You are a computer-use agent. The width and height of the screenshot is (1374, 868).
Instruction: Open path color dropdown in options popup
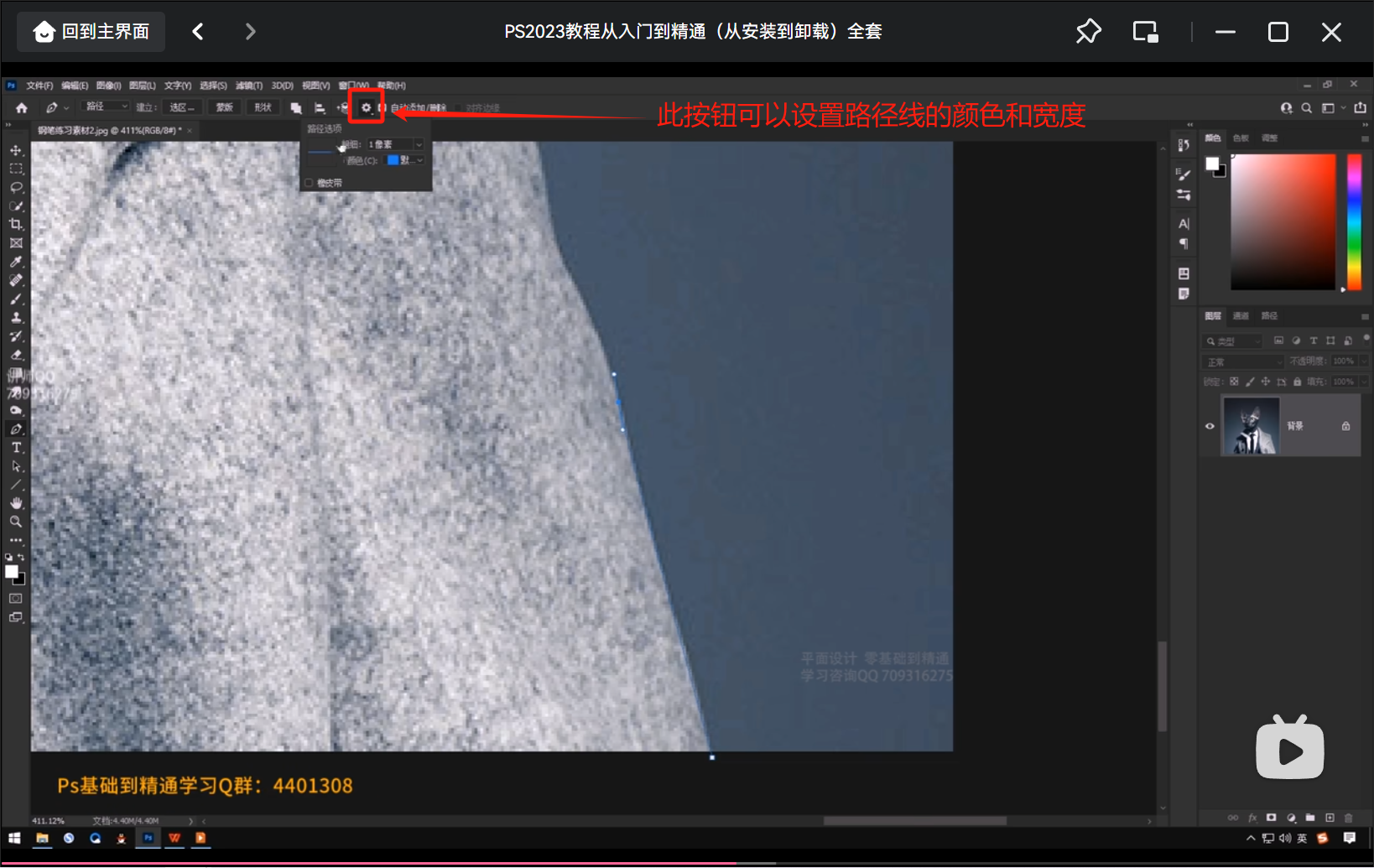pos(405,160)
